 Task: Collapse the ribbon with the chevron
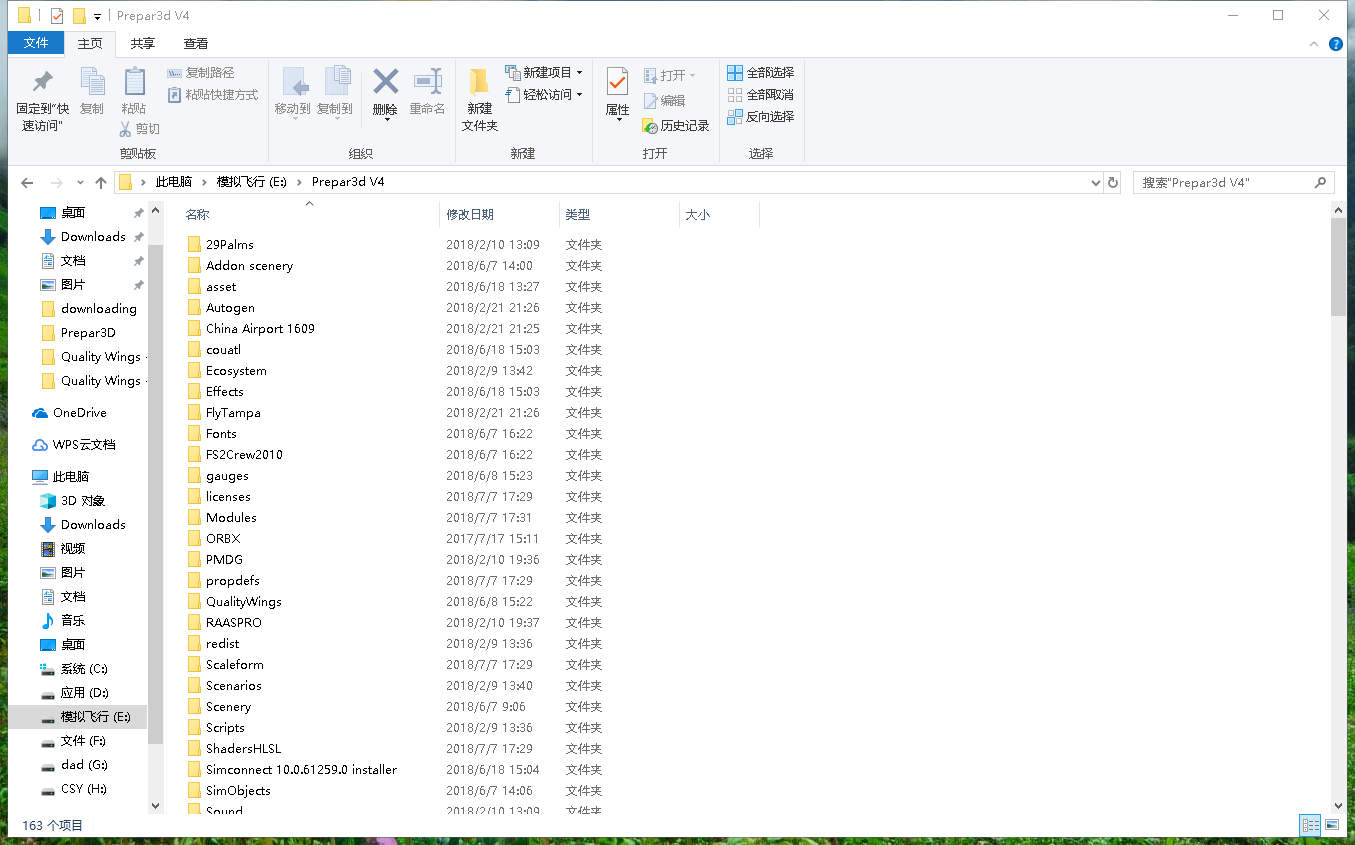click(1315, 44)
